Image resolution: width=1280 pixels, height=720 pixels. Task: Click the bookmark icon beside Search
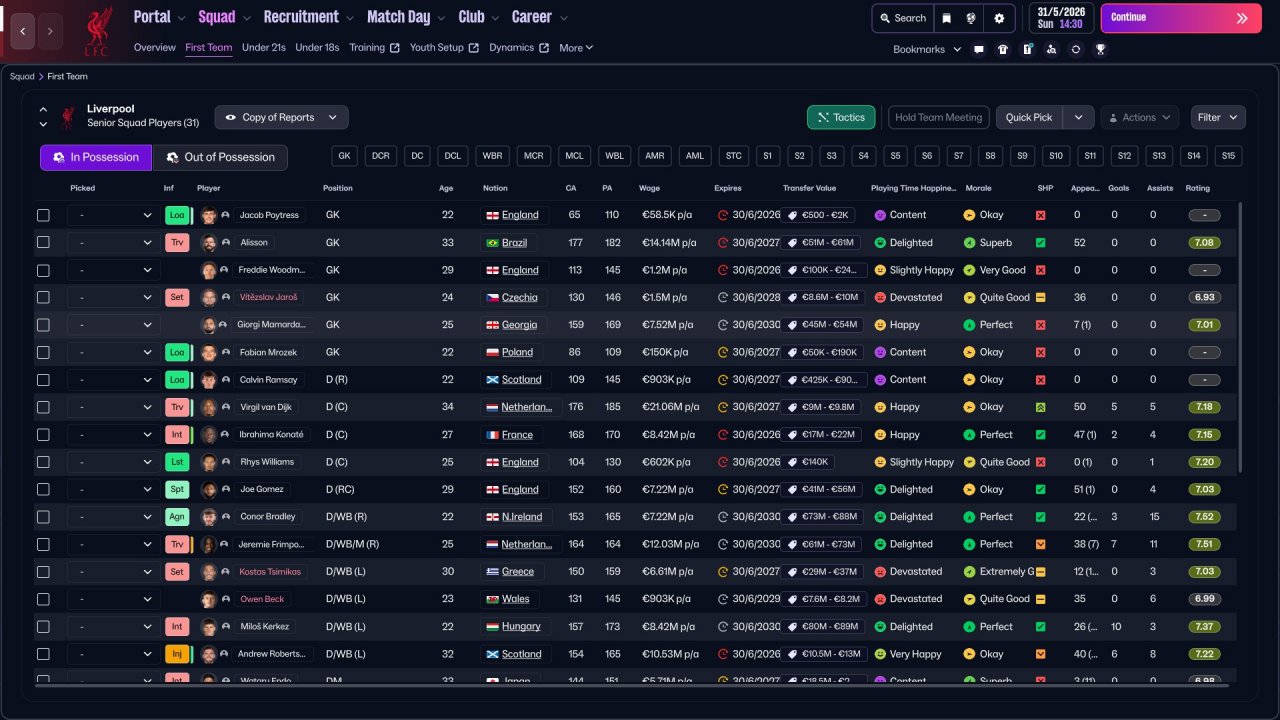point(947,18)
